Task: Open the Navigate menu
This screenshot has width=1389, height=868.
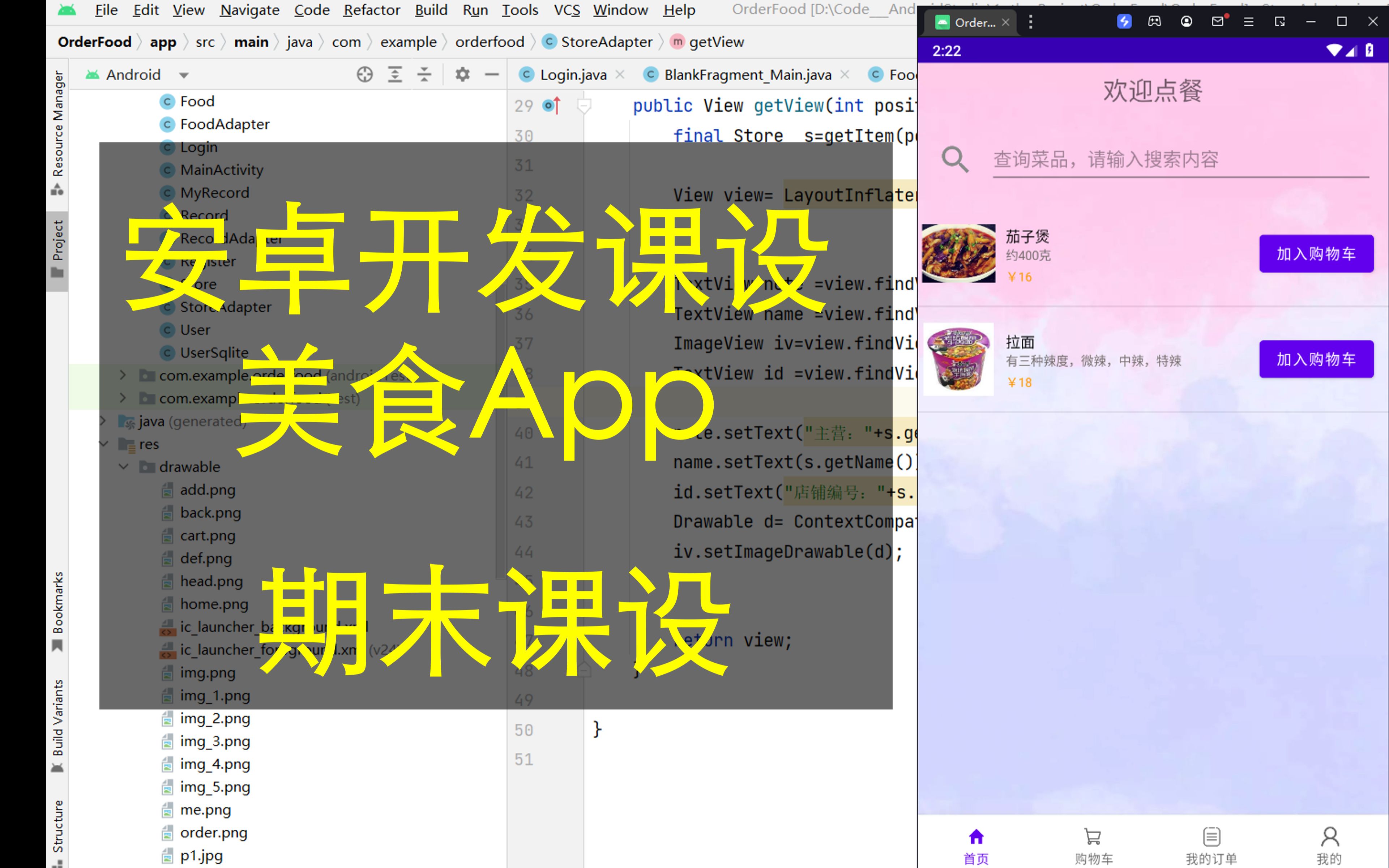Action: [x=250, y=10]
